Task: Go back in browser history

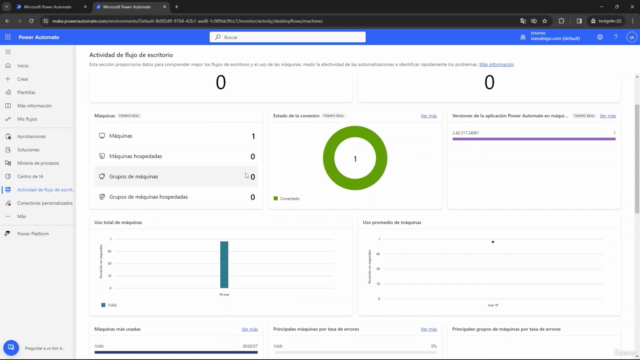Action: tap(7, 21)
